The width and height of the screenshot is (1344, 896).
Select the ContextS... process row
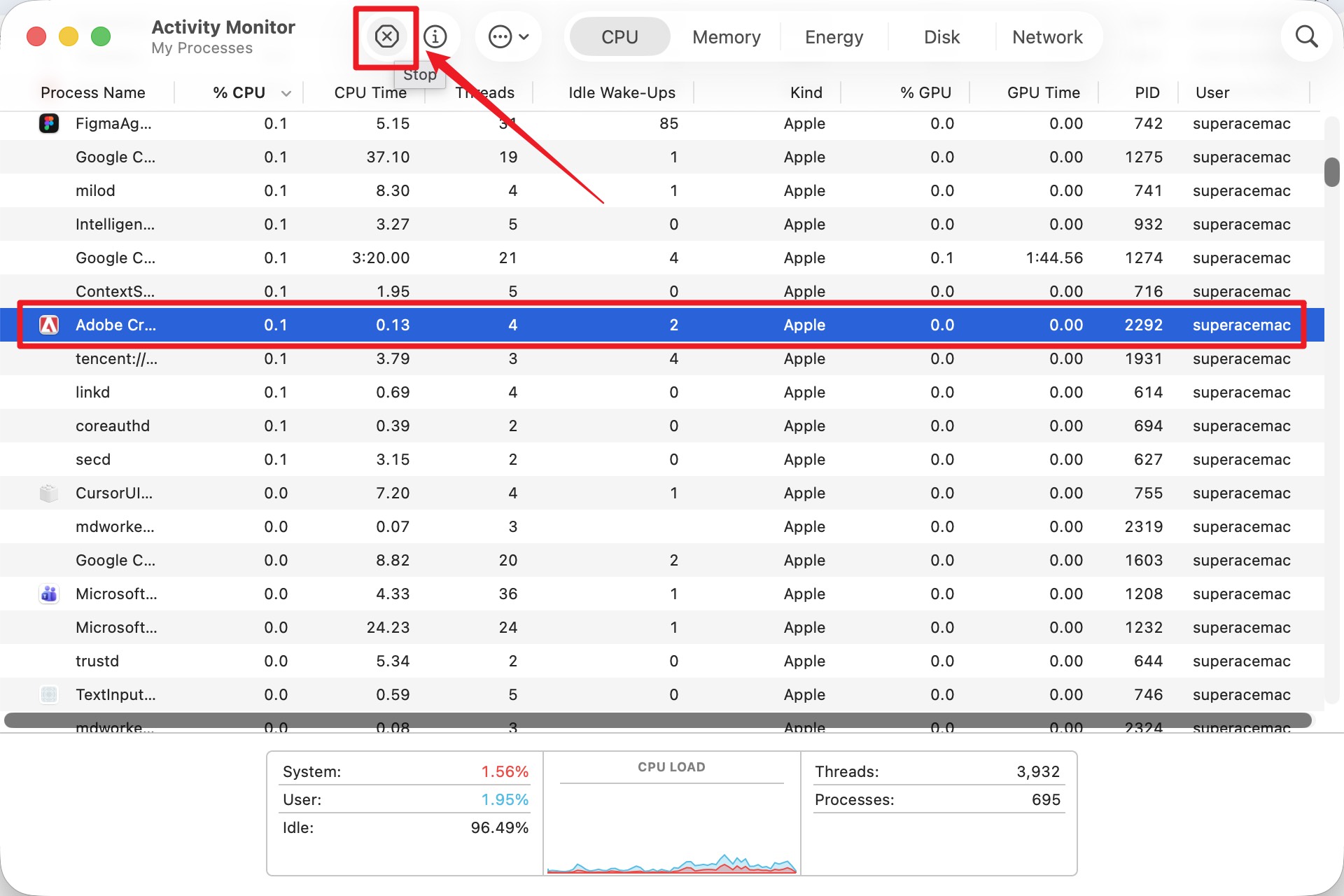point(662,291)
